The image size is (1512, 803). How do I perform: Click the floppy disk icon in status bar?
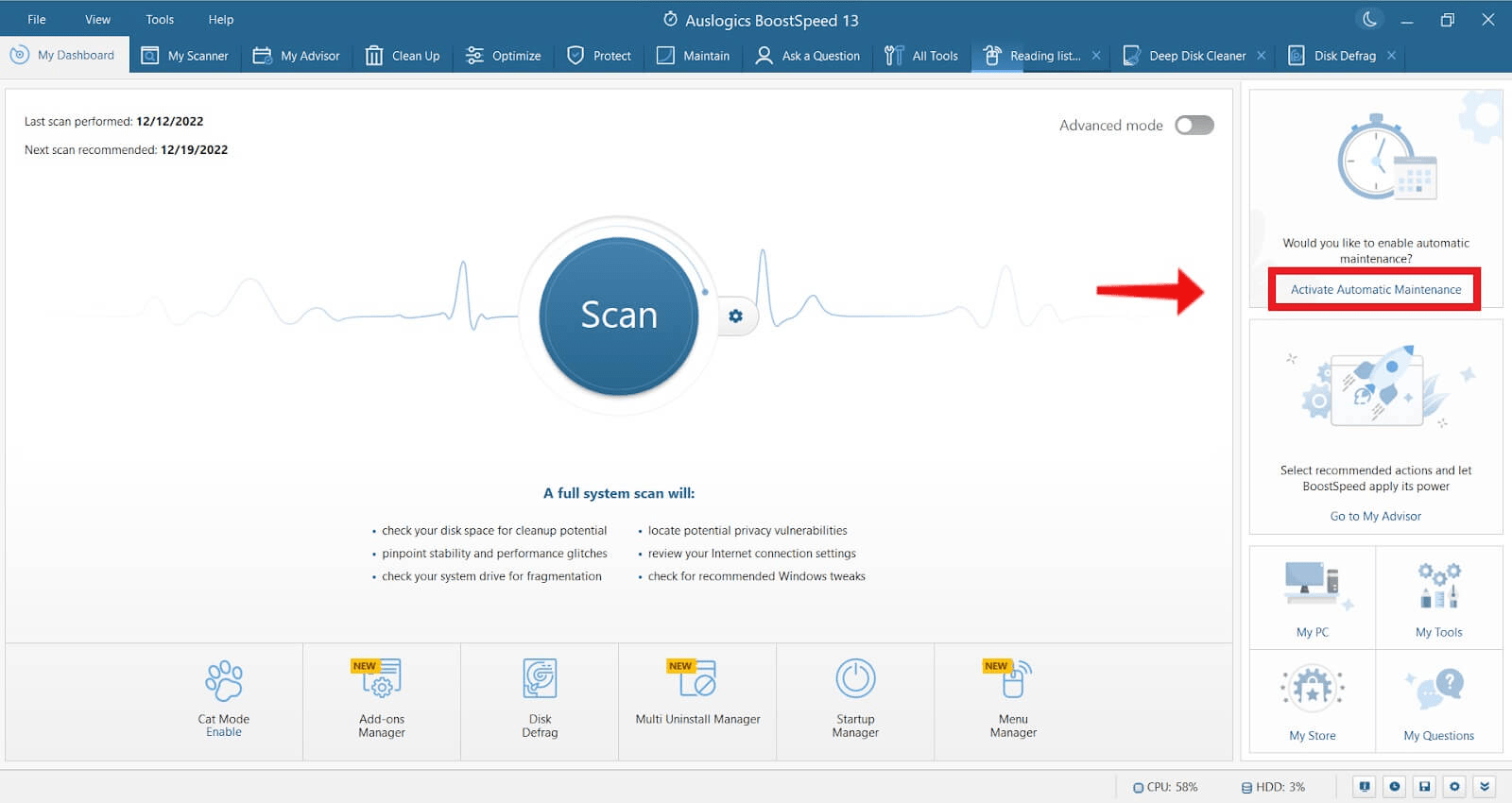coord(1424,786)
